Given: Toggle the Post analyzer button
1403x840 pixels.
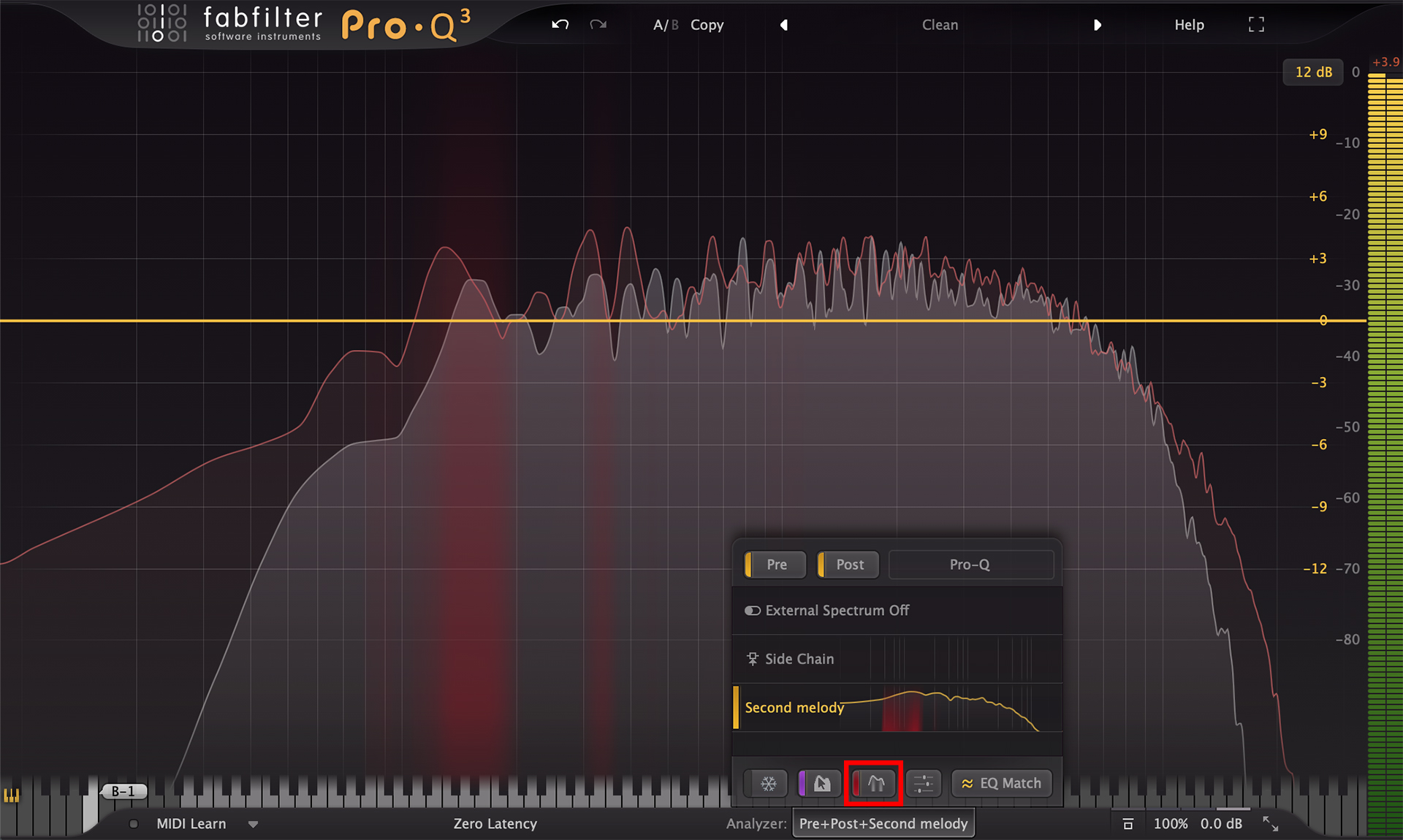Looking at the screenshot, I should click(x=848, y=565).
